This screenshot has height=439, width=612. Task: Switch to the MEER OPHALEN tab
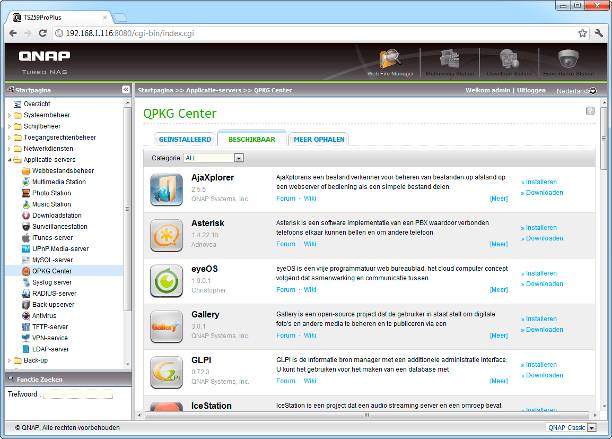coord(318,139)
